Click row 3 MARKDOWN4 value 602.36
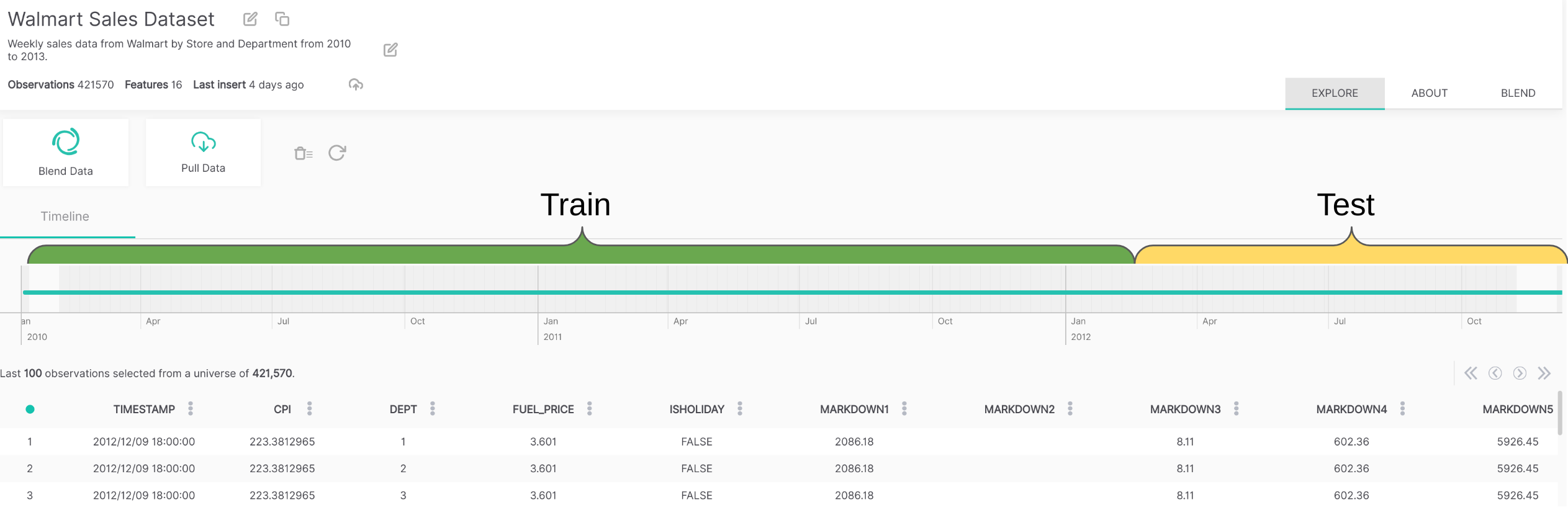Viewport: 1568px width, 510px height. pos(1351,496)
